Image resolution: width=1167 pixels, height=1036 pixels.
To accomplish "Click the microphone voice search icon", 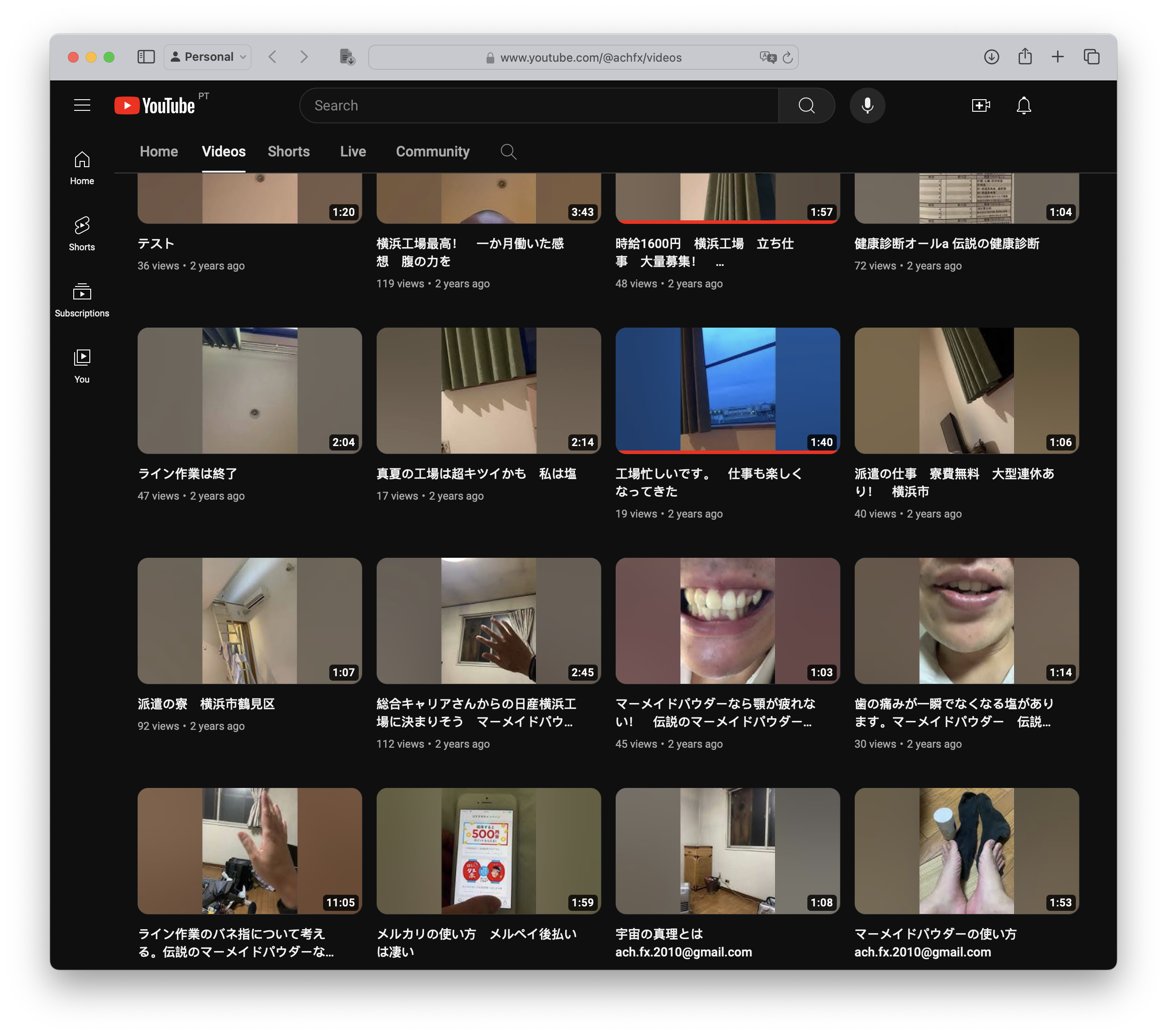I will (x=867, y=105).
